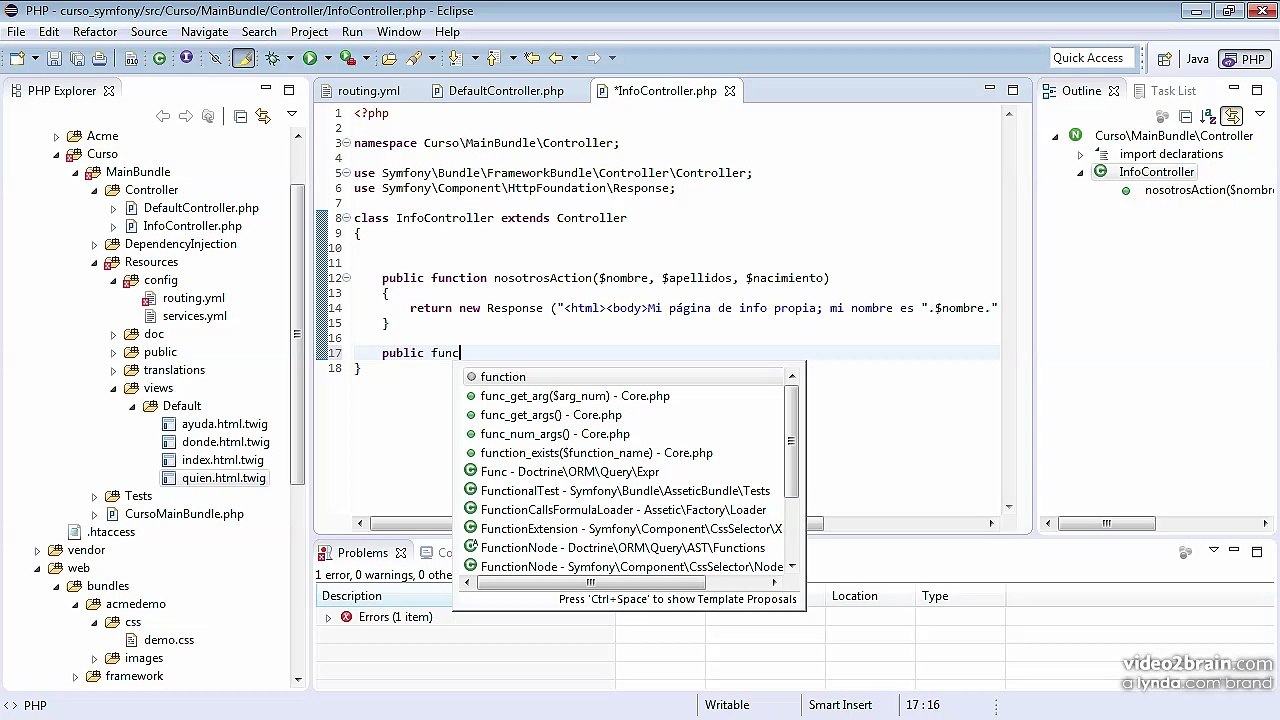Click Last Edit Location icon

pyautogui.click(x=532, y=59)
